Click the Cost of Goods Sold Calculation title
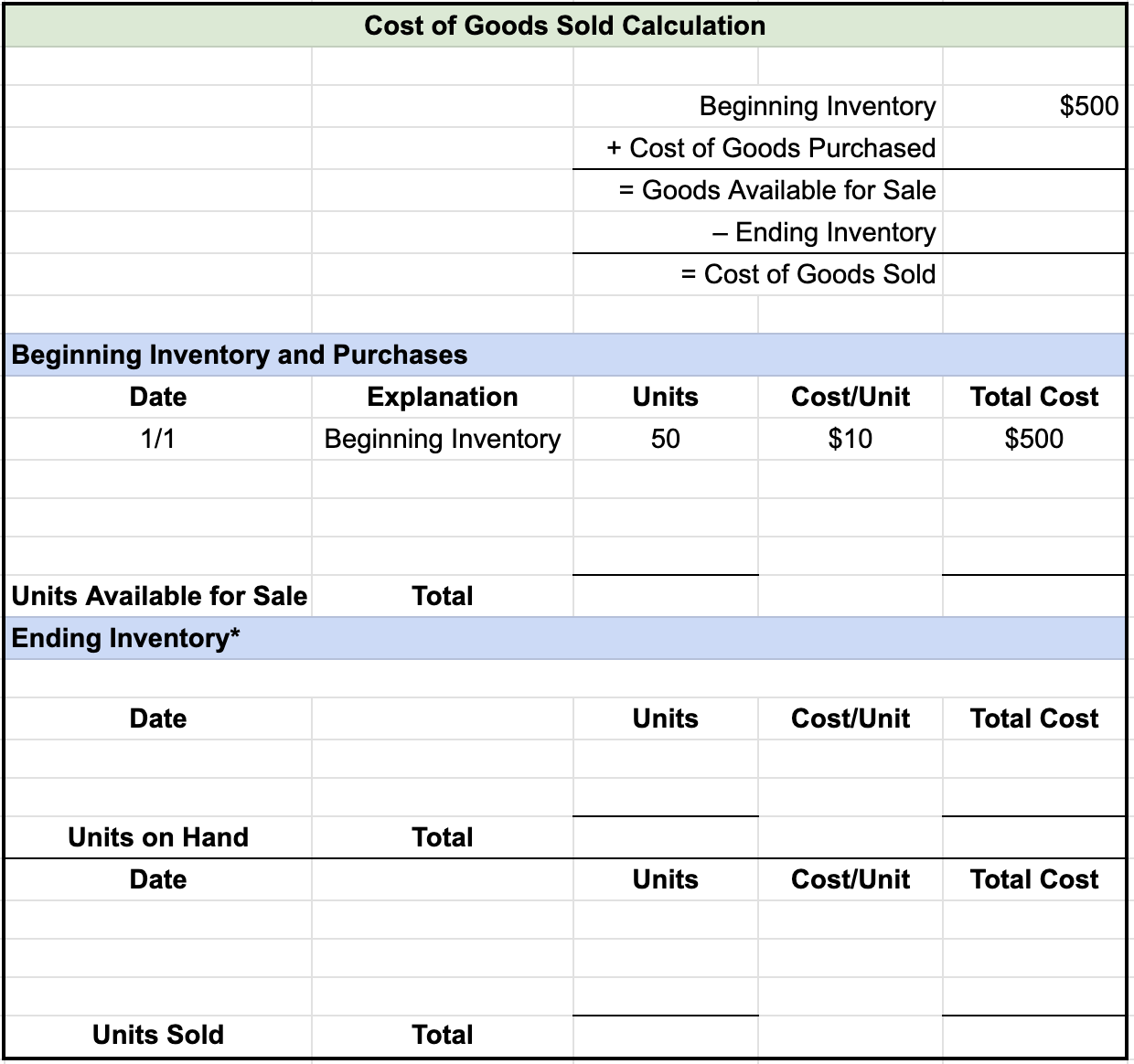 pyautogui.click(x=566, y=26)
